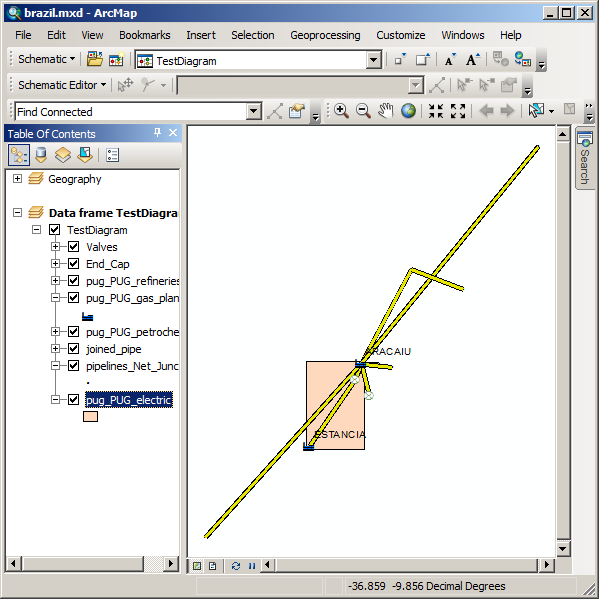Open Schematic Diagrams folder icon

(94, 60)
